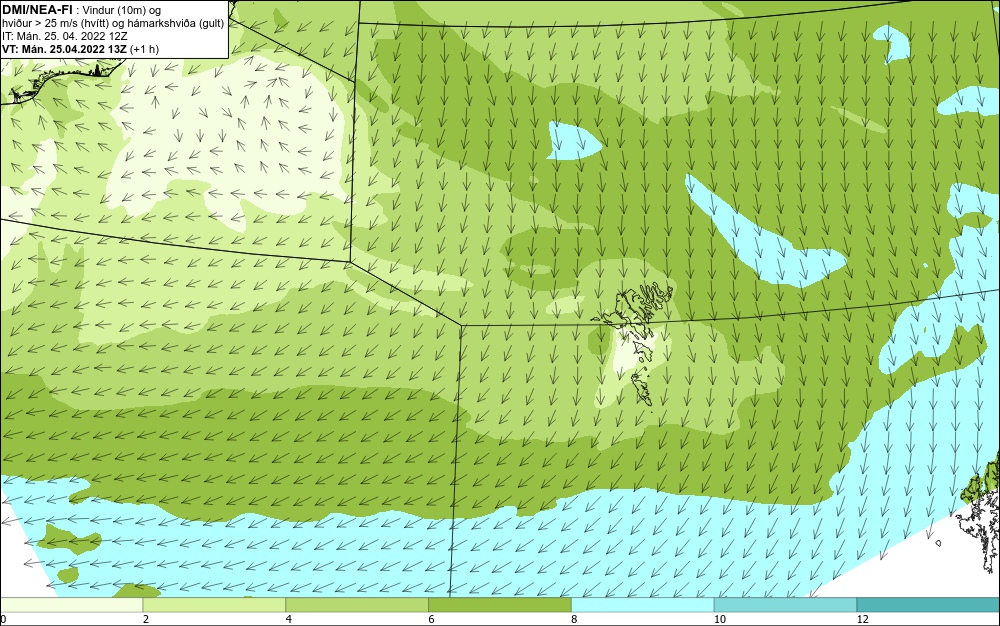Viewport: 1000px width, 626px height.
Task: Click the 2–4 m/s light green swatch
Action: click(214, 605)
